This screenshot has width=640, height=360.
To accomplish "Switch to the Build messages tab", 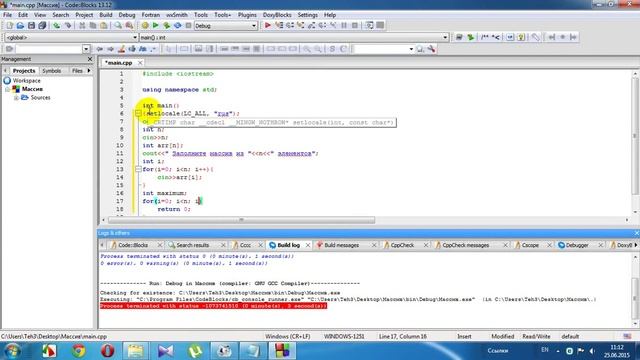I will pyautogui.click(x=341, y=245).
